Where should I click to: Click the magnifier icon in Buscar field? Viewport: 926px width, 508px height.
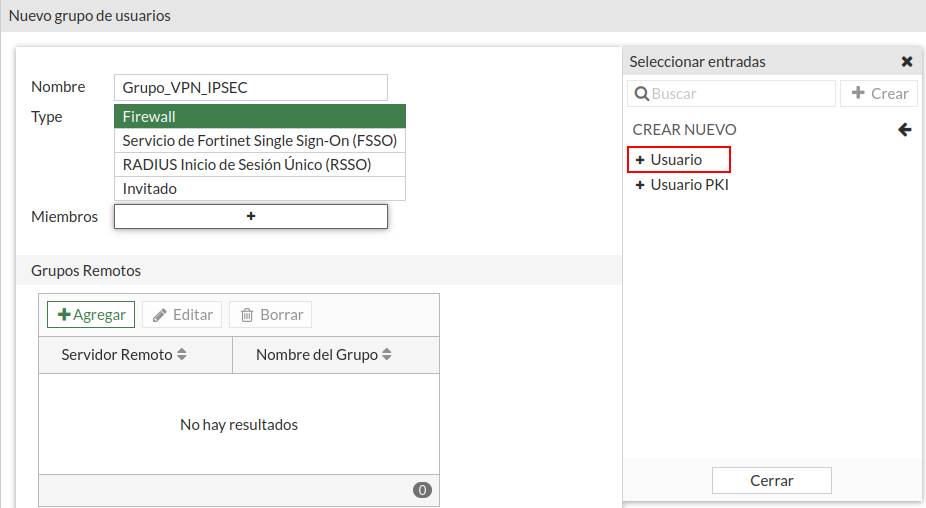641,94
